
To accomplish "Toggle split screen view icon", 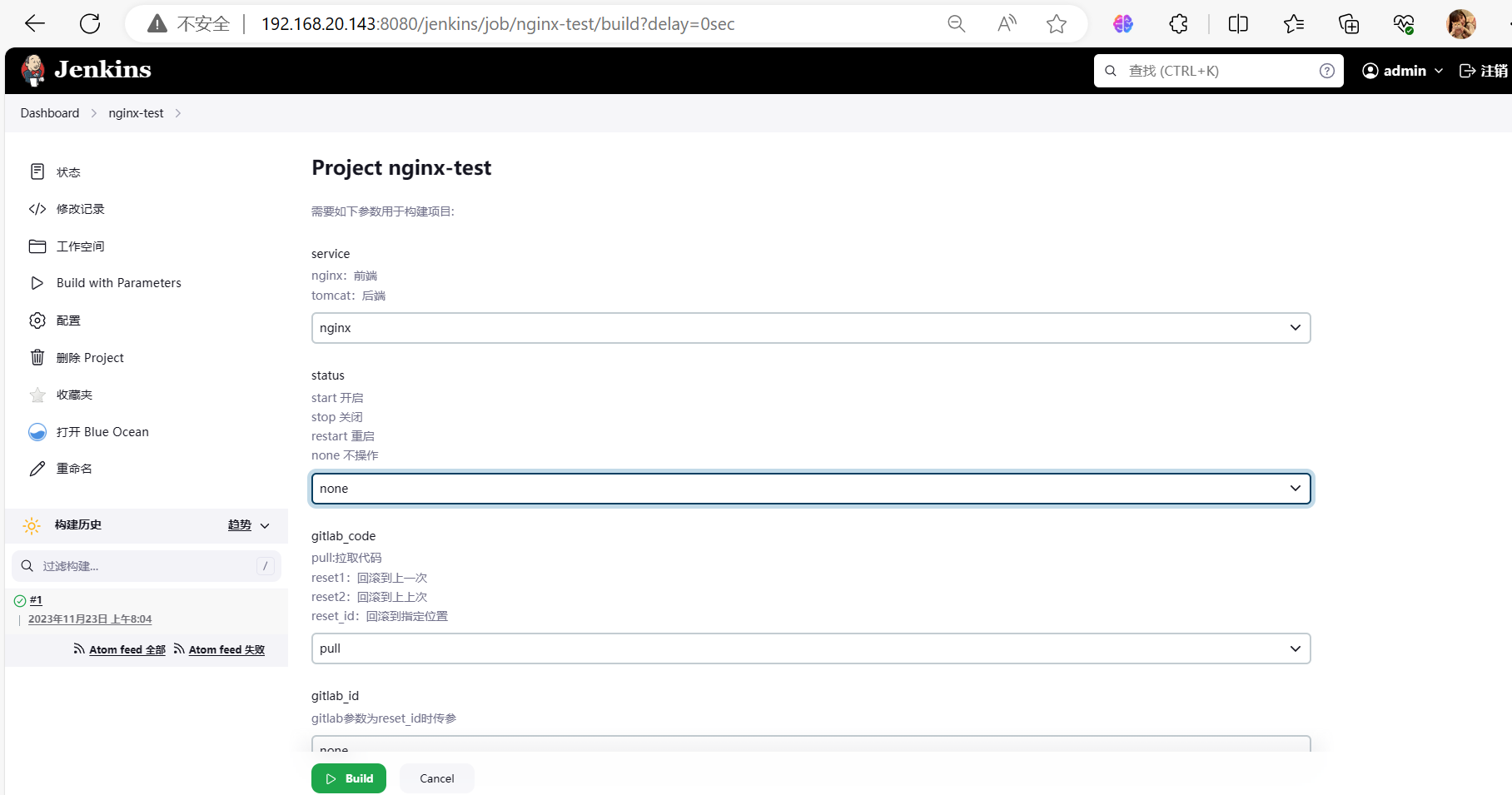I will pos(1238,24).
